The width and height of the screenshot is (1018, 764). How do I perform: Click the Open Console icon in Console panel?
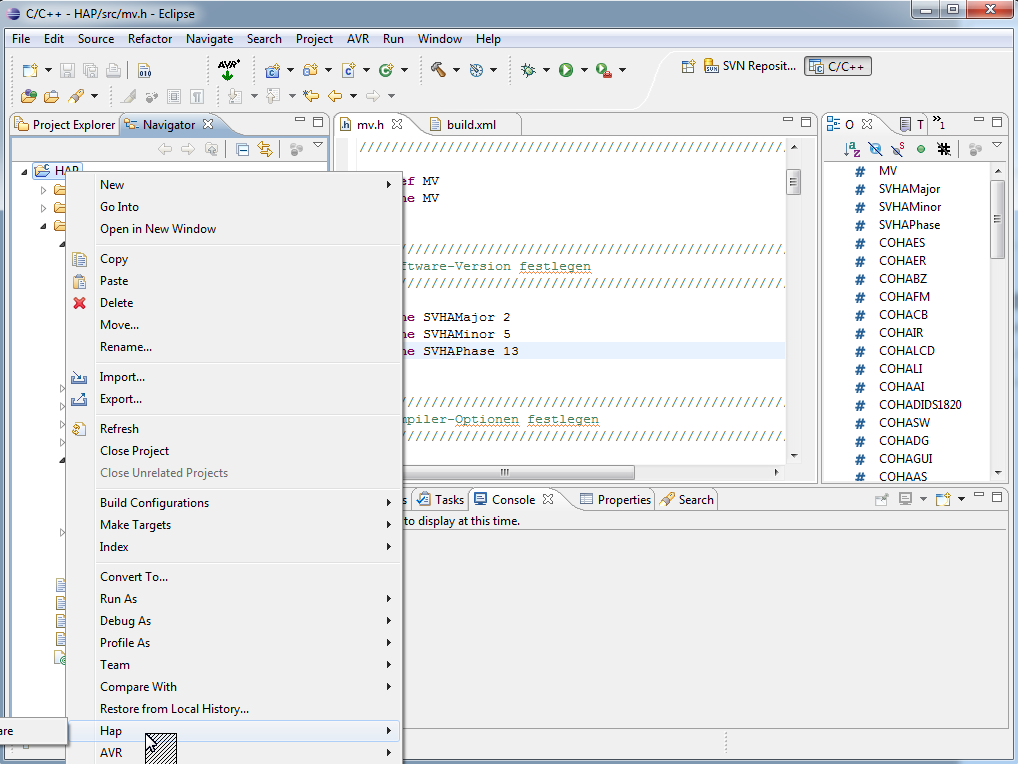click(x=943, y=499)
